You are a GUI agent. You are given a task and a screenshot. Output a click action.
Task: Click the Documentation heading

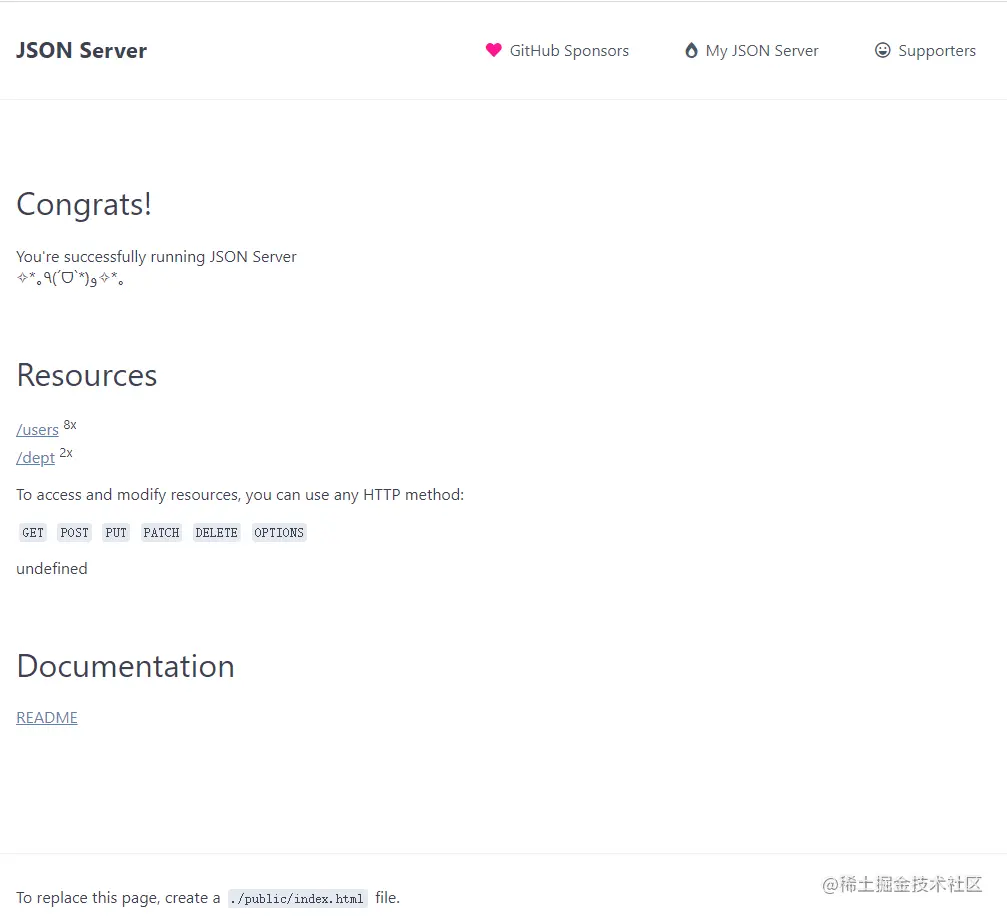pos(126,666)
